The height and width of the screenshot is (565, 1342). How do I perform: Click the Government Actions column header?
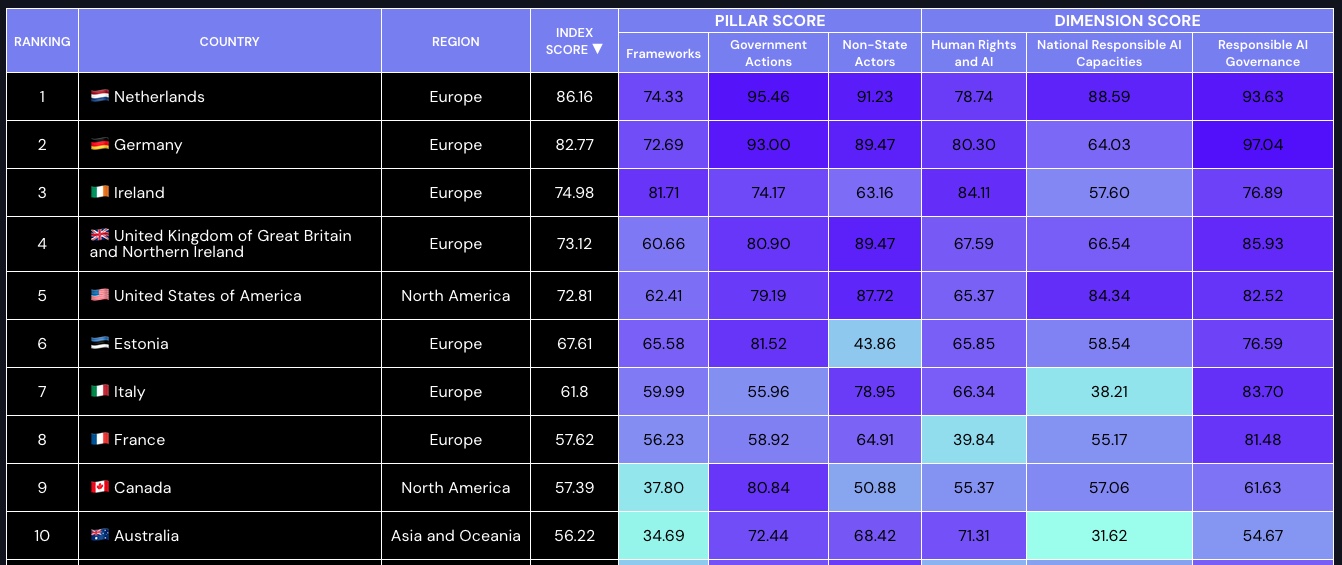768,53
